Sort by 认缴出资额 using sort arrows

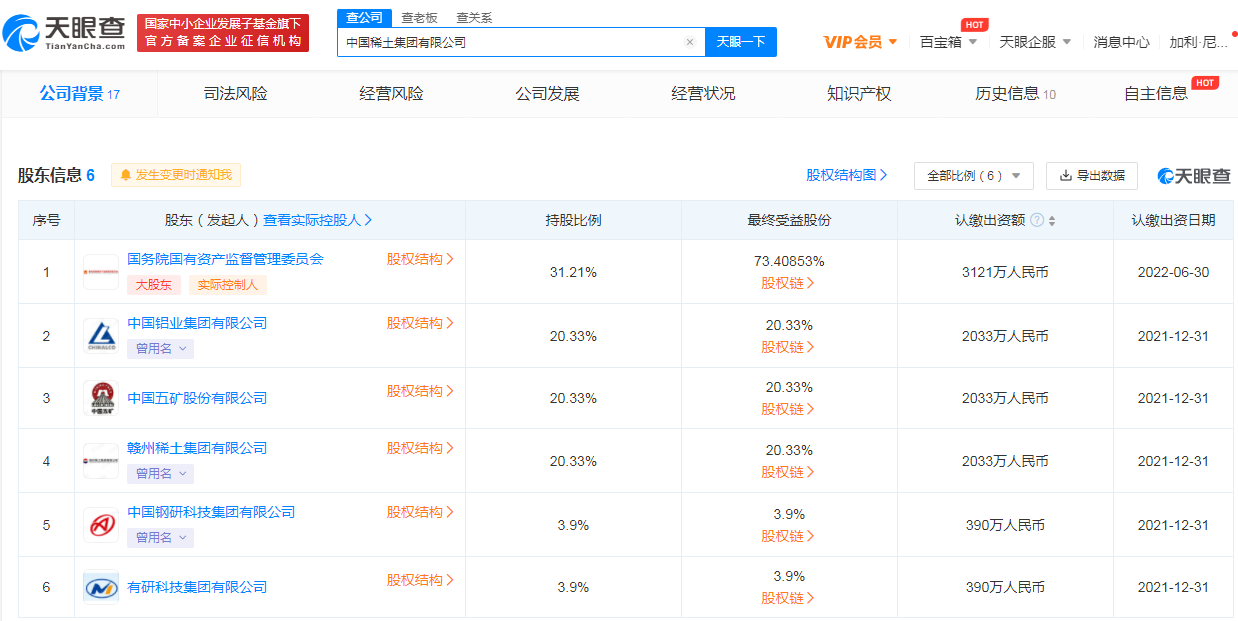click(x=1052, y=220)
